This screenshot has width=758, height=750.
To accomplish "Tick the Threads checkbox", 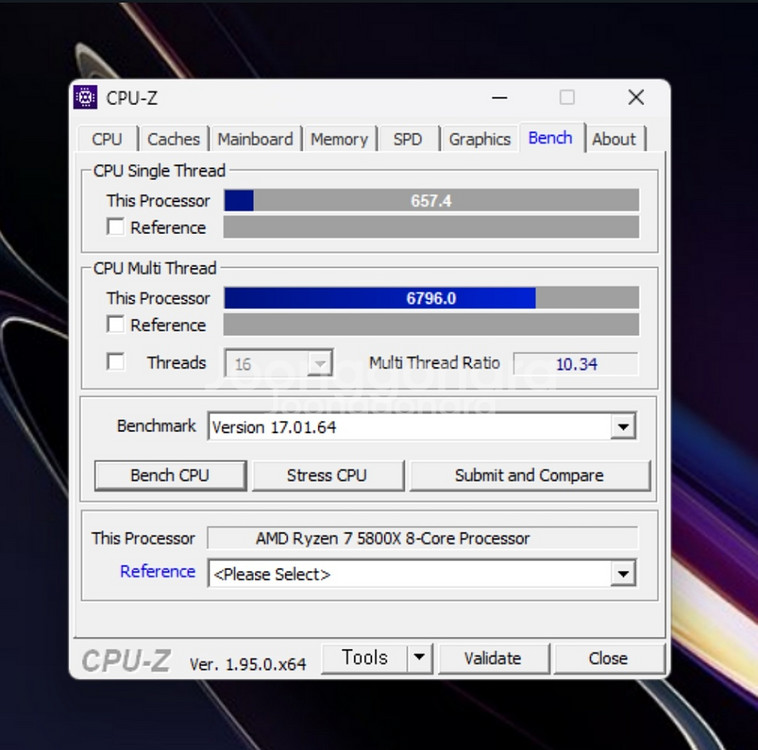I will [x=116, y=362].
